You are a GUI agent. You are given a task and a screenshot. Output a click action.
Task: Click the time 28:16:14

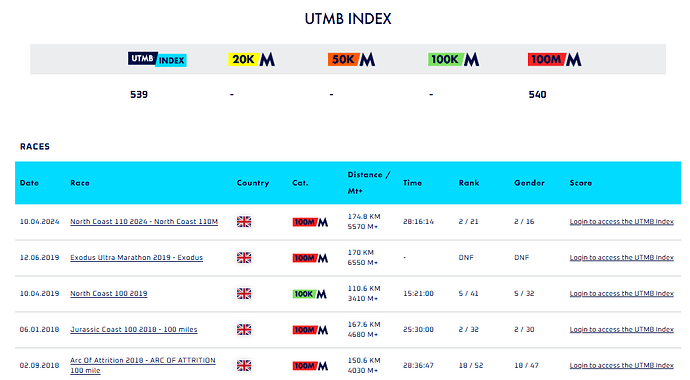click(x=418, y=222)
